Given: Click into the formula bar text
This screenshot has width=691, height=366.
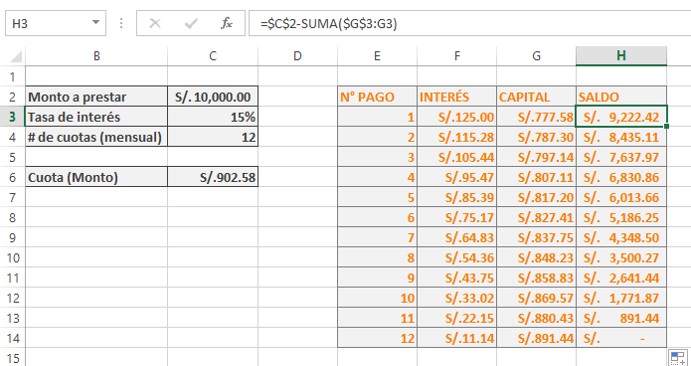Looking at the screenshot, I should pyautogui.click(x=470, y=23).
